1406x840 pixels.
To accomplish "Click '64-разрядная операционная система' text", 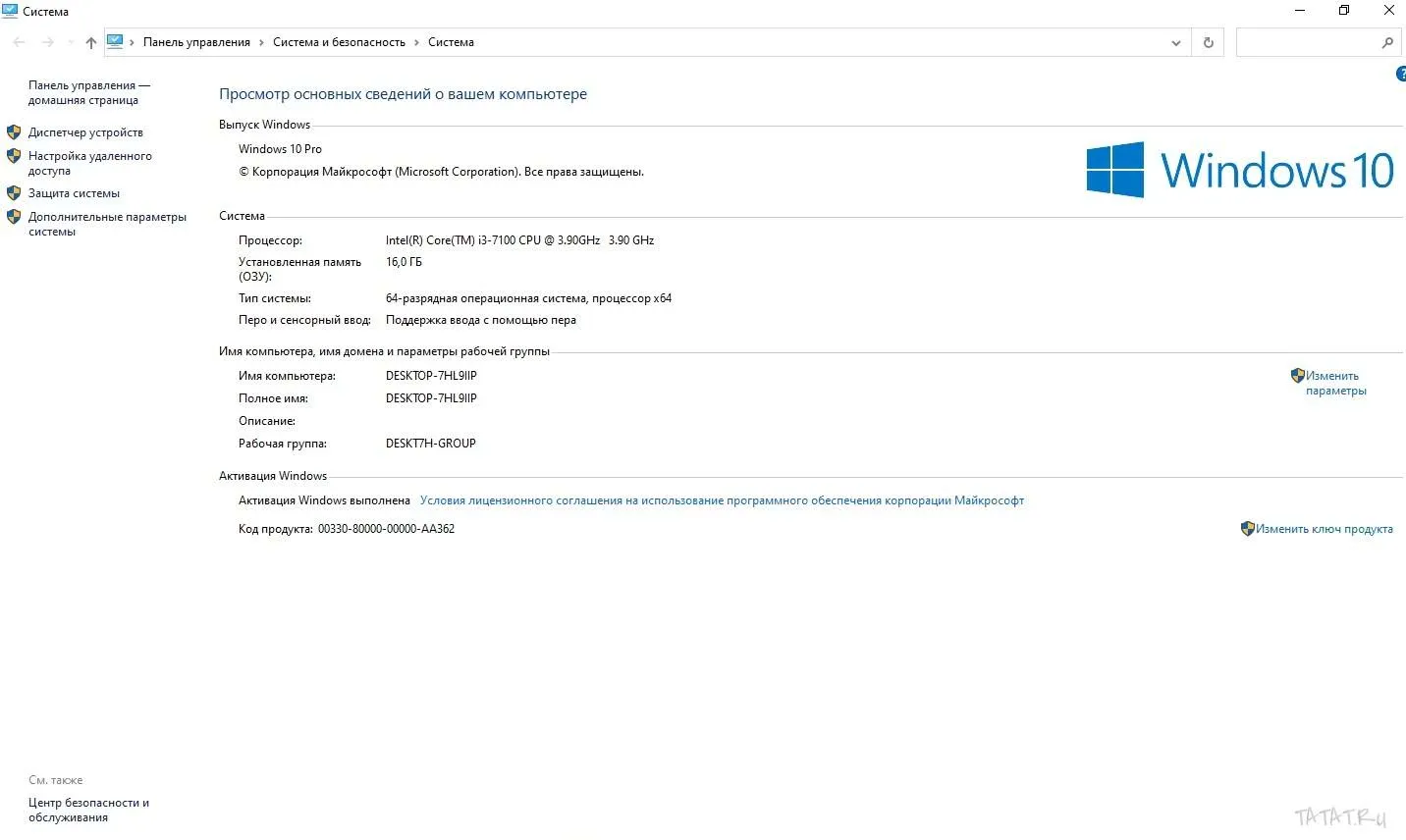I will (x=487, y=298).
